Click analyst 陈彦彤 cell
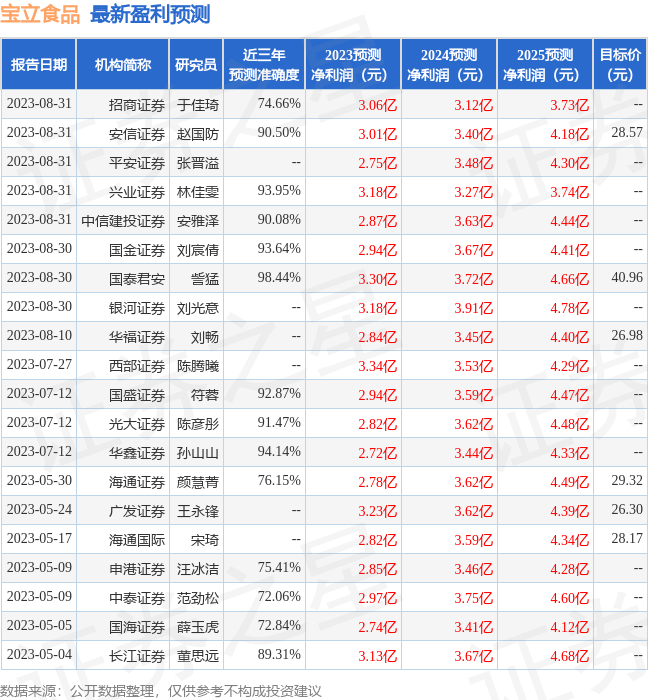 (198, 424)
